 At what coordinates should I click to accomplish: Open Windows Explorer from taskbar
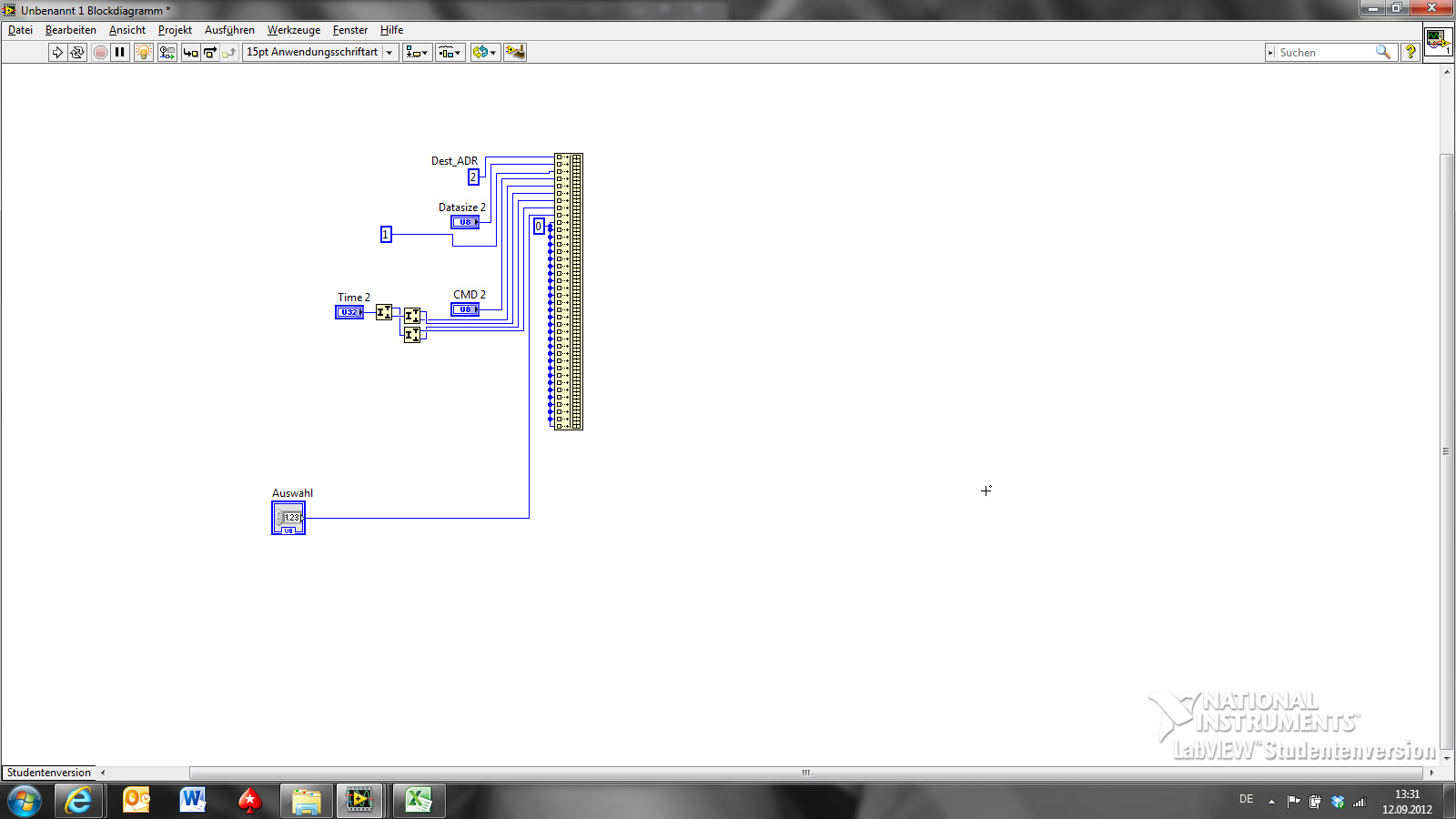coord(306,801)
